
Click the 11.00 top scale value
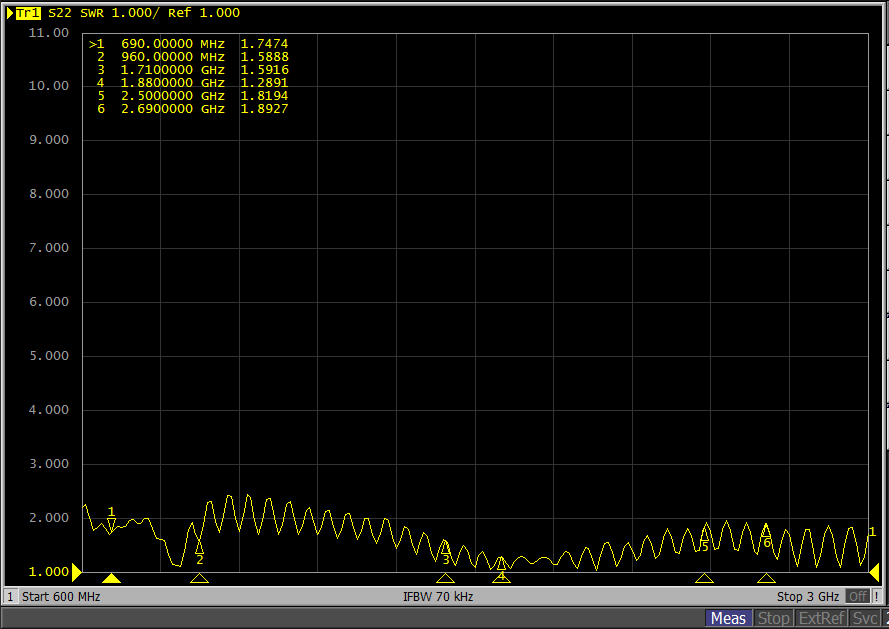(x=49, y=33)
